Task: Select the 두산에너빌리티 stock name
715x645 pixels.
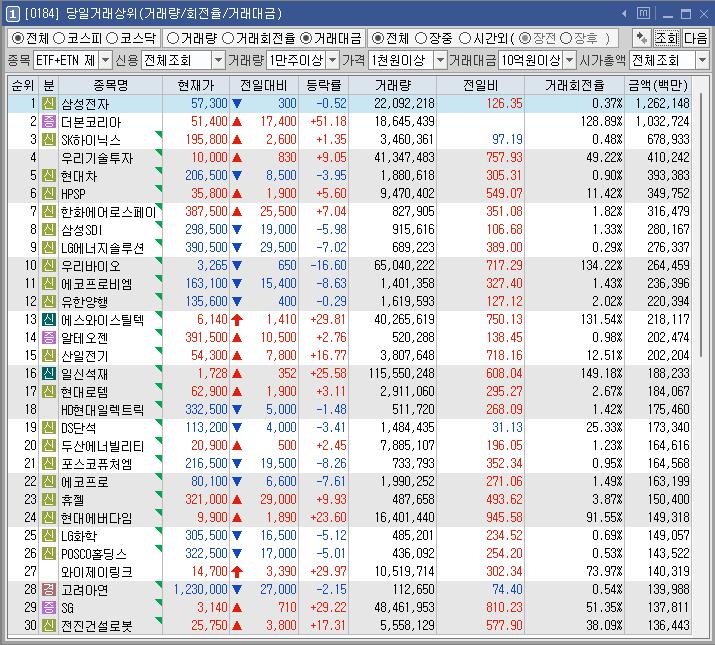Action: coord(103,446)
